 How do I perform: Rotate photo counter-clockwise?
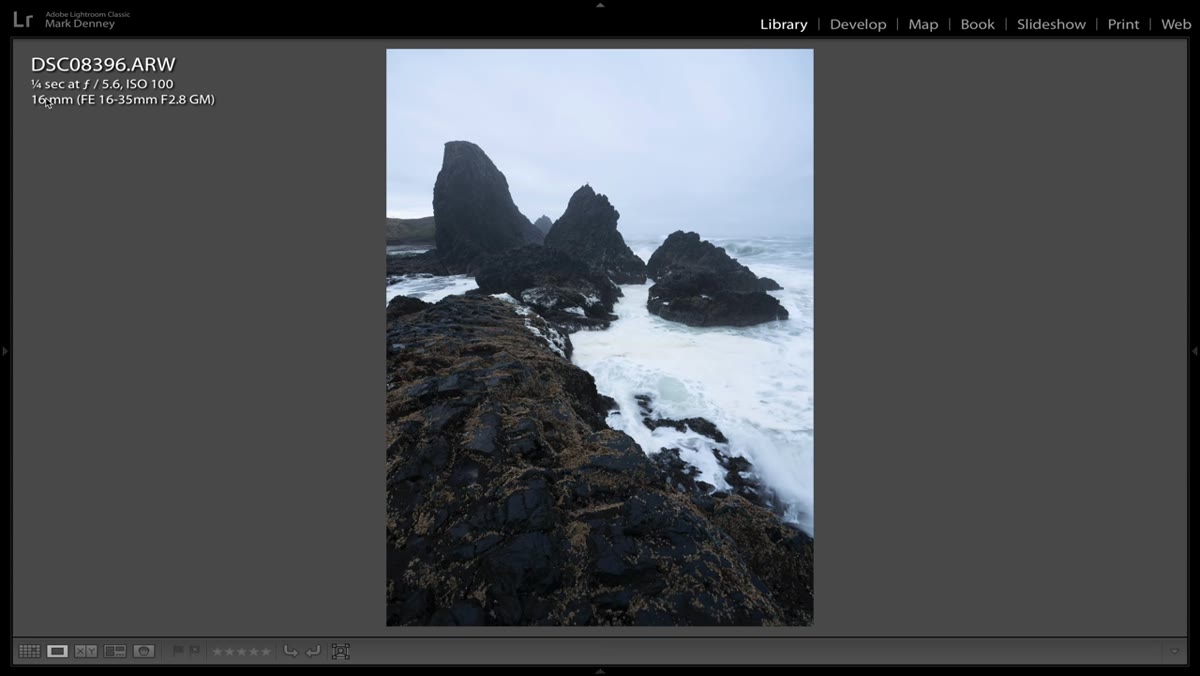point(291,651)
